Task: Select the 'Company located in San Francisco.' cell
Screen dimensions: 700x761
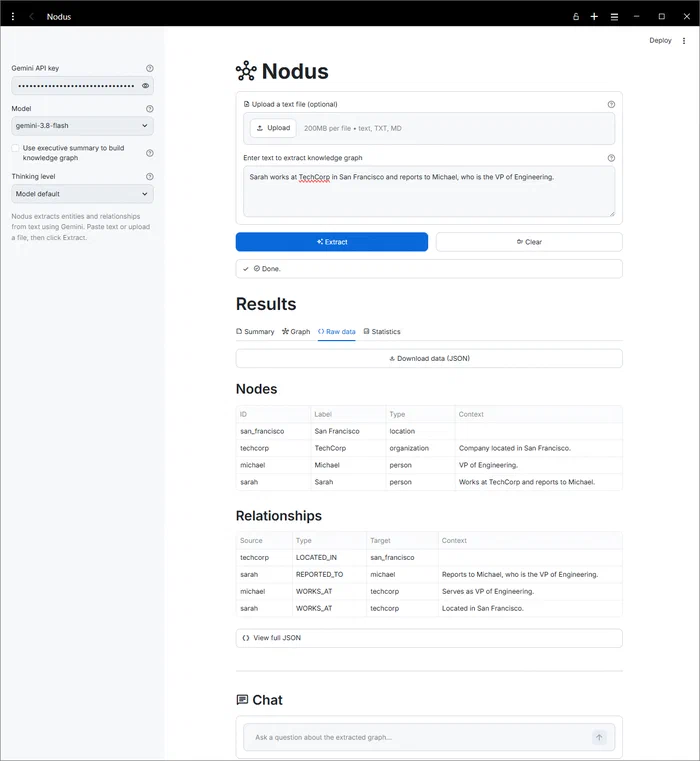Action: pyautogui.click(x=539, y=448)
